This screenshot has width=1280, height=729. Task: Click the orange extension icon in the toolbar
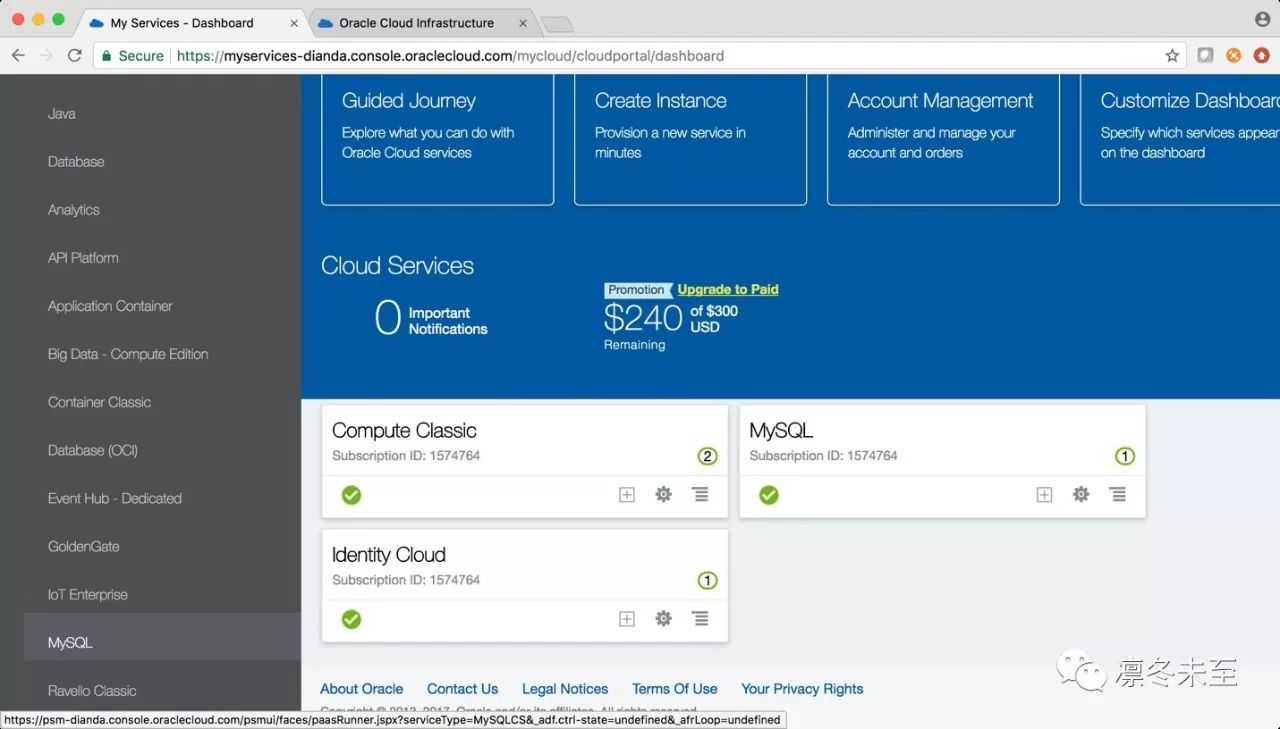click(1233, 56)
